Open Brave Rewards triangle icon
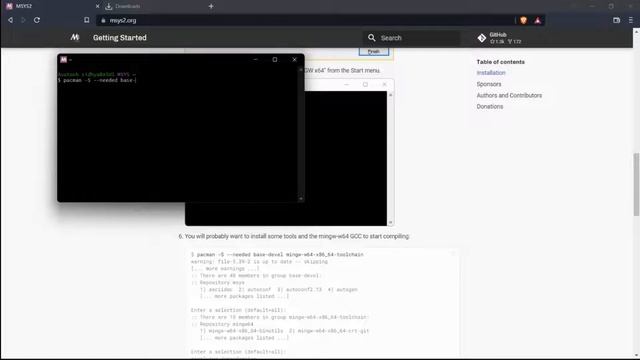 click(x=538, y=20)
